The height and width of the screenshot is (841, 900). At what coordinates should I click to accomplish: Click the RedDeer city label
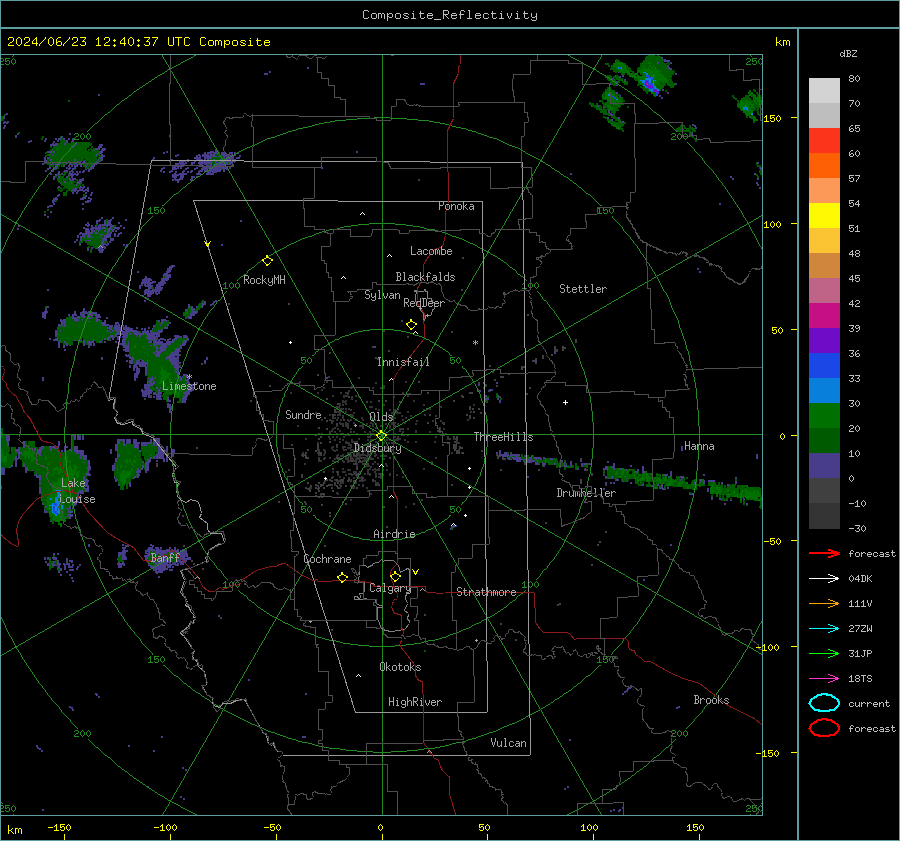click(x=424, y=303)
